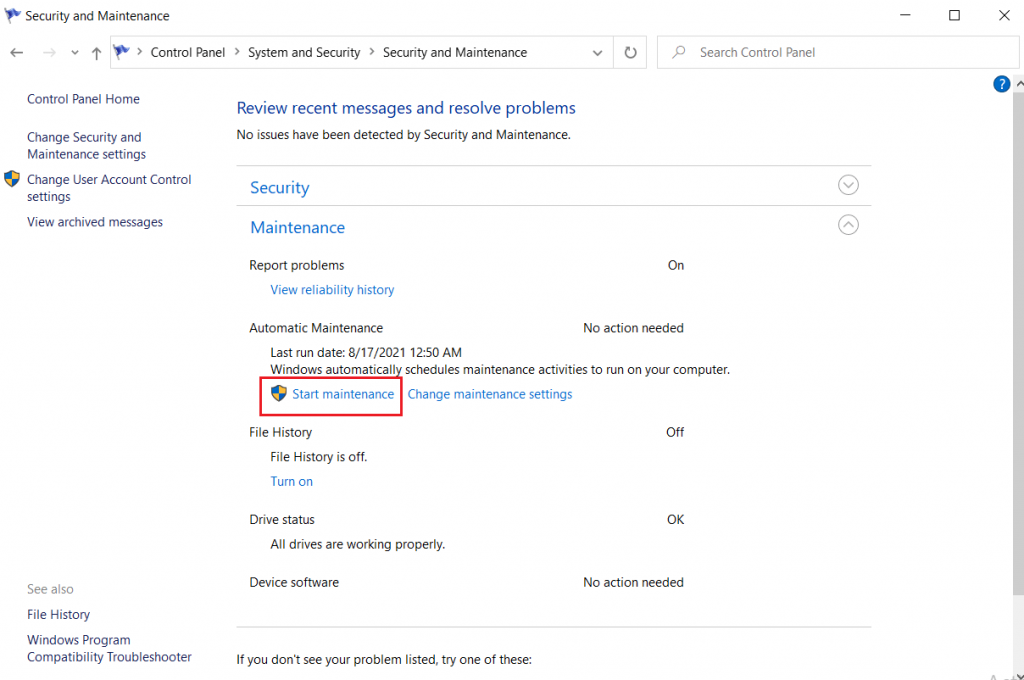The width and height of the screenshot is (1024, 680).
Task: Go up one level with the up arrow
Action: click(x=97, y=53)
